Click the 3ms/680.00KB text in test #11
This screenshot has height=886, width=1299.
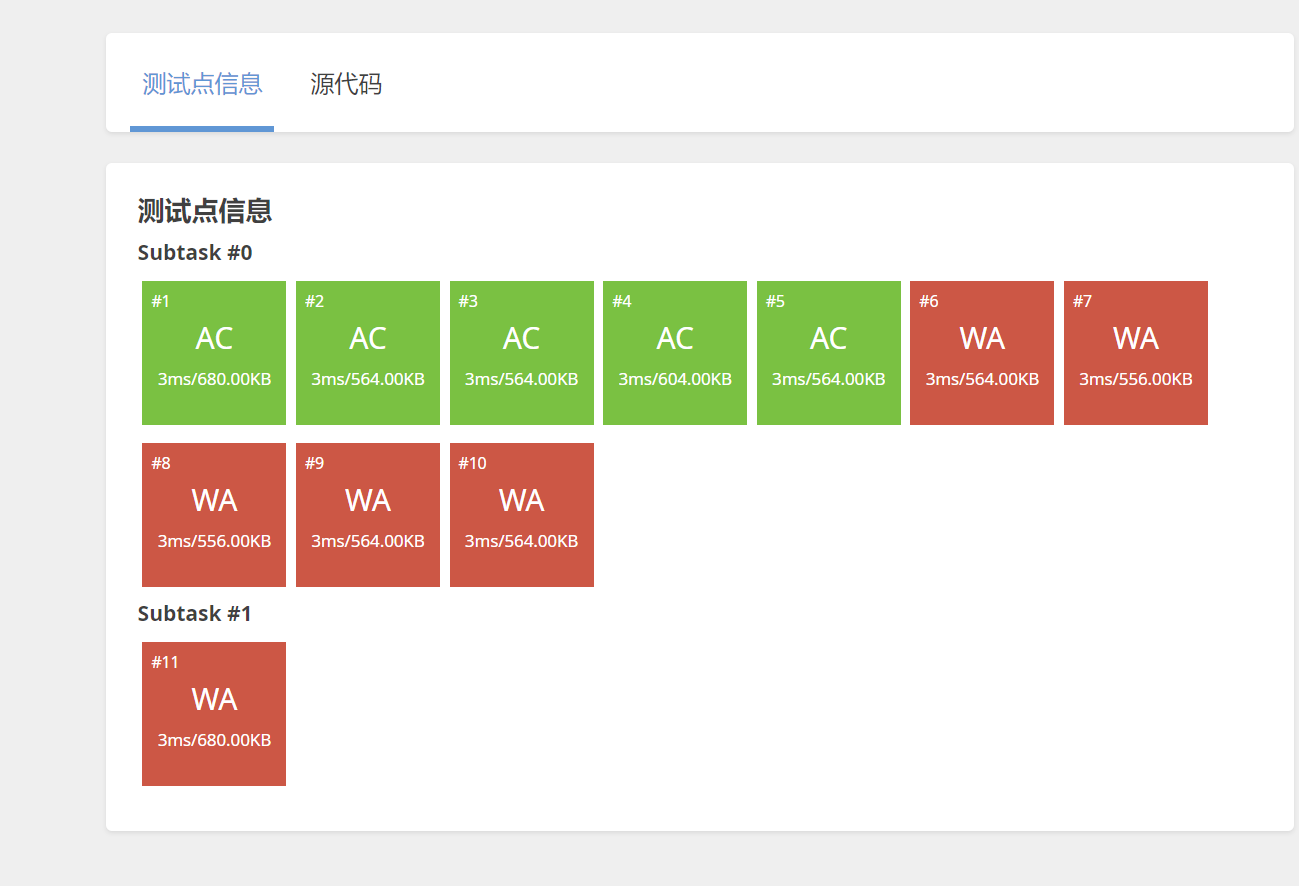[214, 741]
